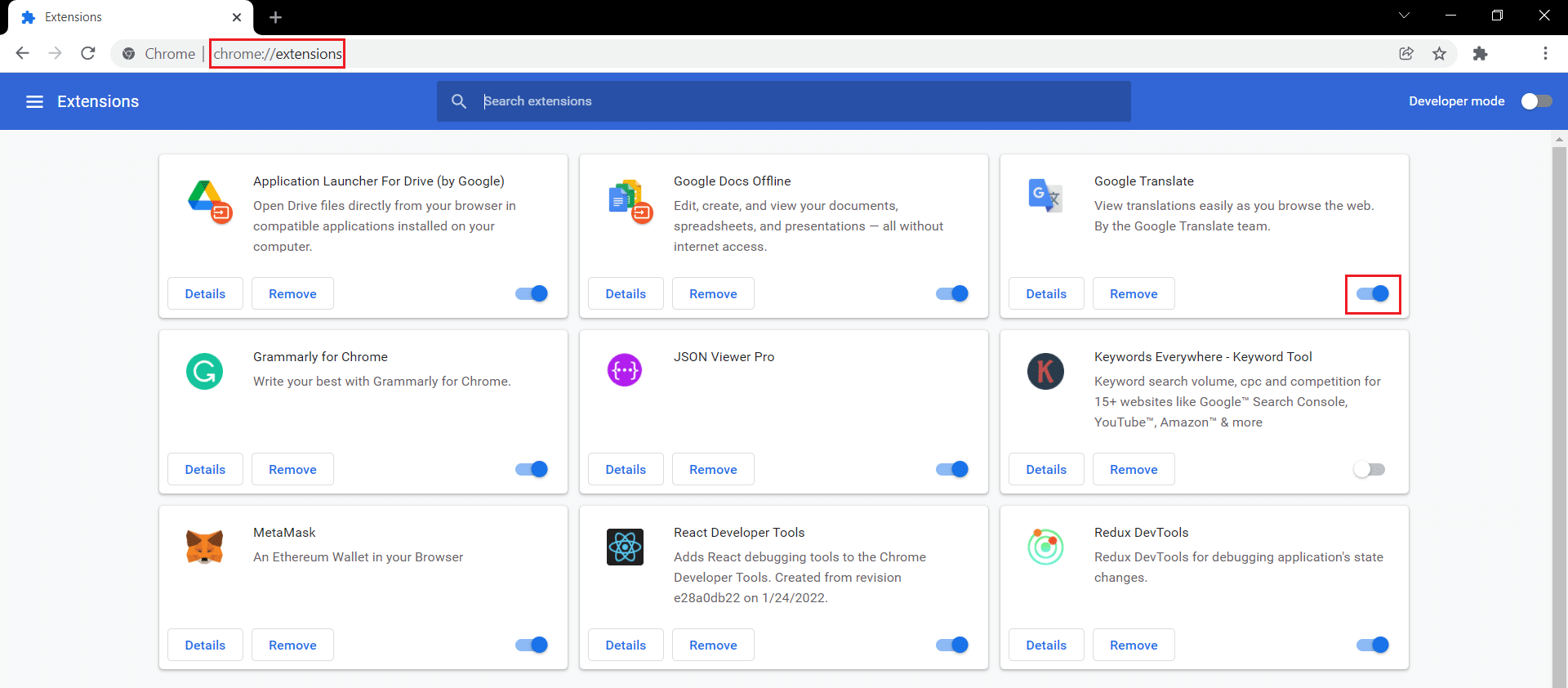
Task: Open the Extensions hamburger main menu
Action: pyautogui.click(x=34, y=101)
